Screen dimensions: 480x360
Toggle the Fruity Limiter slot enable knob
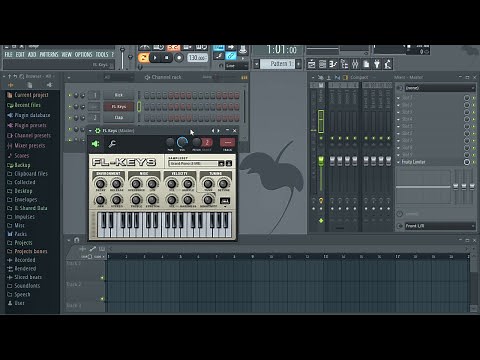[467, 162]
